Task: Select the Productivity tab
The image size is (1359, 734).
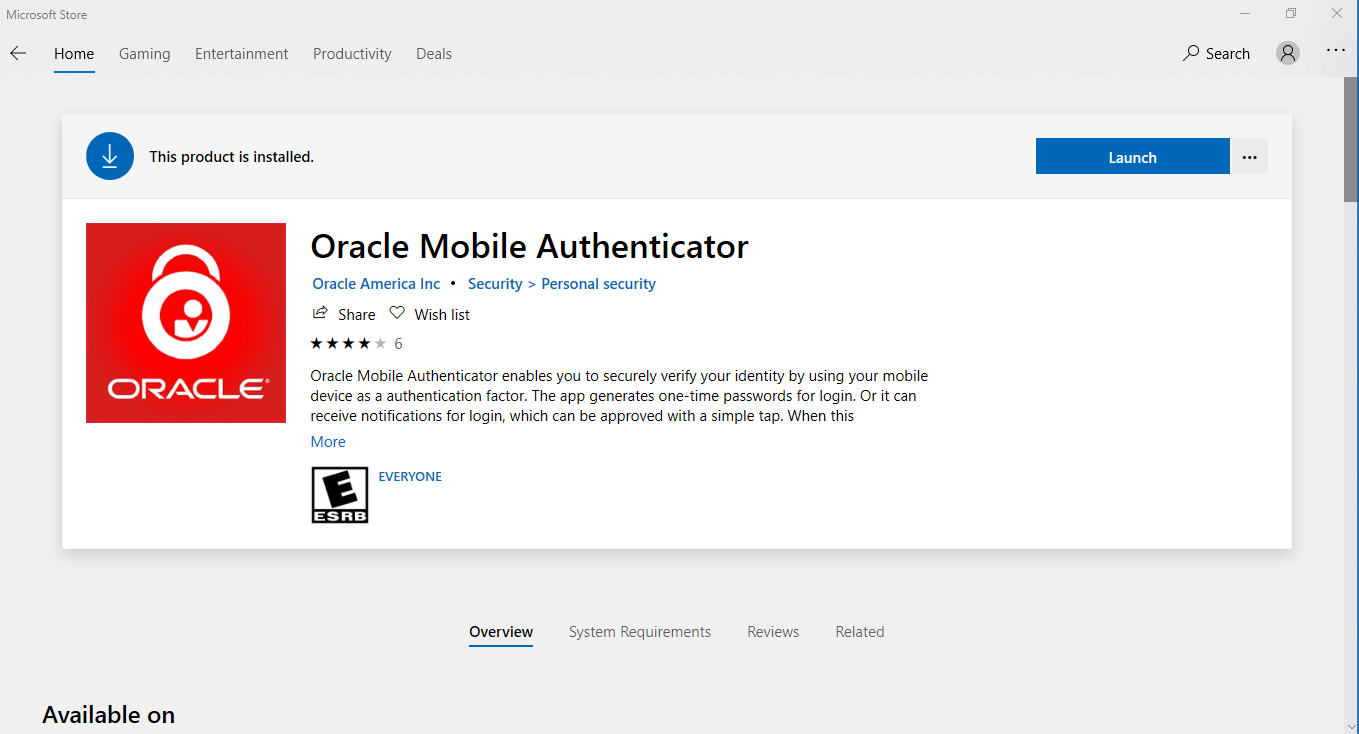Action: pos(352,54)
